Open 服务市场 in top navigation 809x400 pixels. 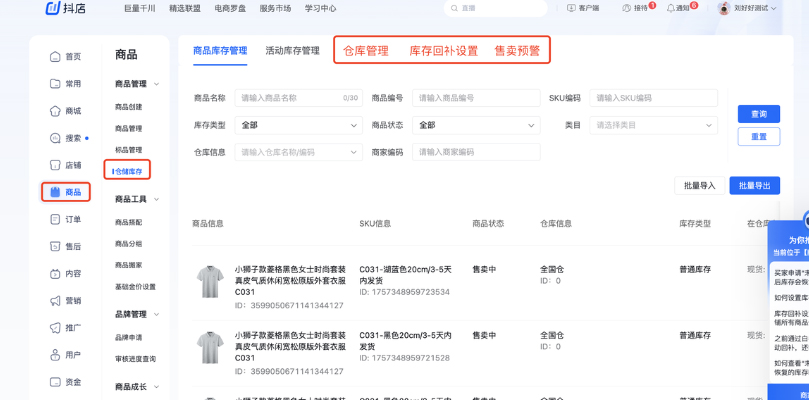(276, 8)
